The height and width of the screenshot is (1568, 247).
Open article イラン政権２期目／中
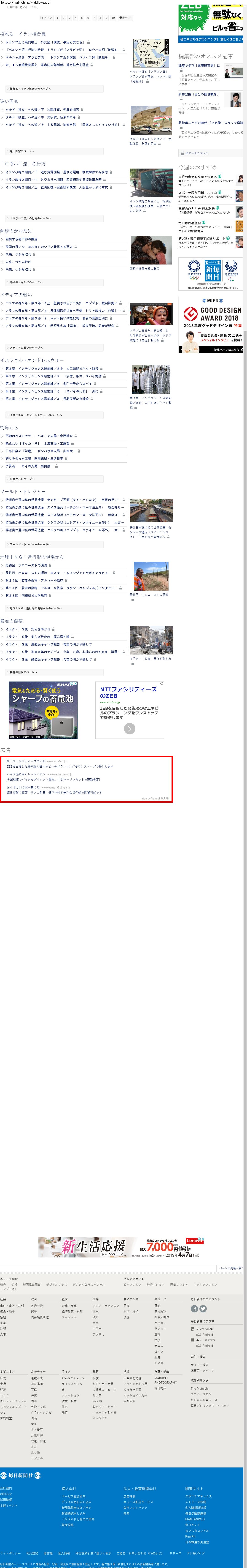(x=54, y=180)
